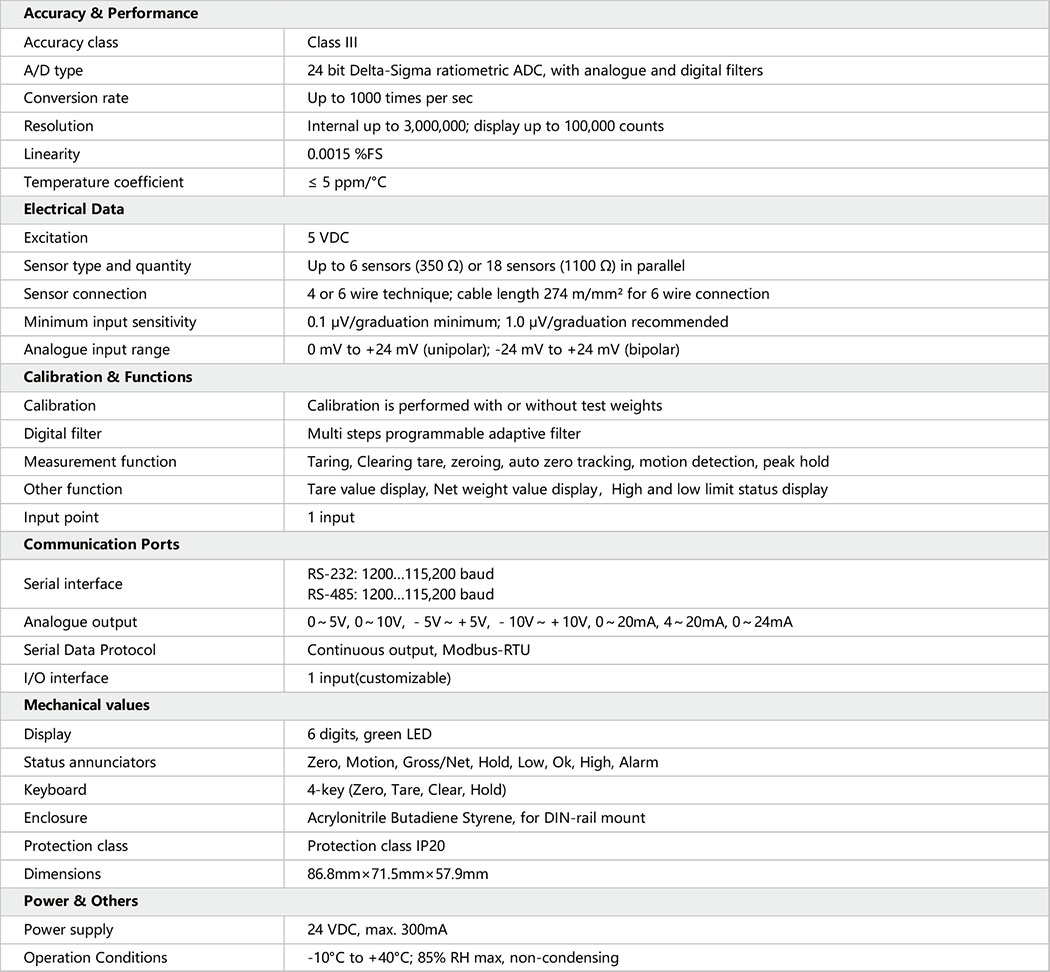
Task: Click the Accuracy & Performance section header
Action: (111, 14)
